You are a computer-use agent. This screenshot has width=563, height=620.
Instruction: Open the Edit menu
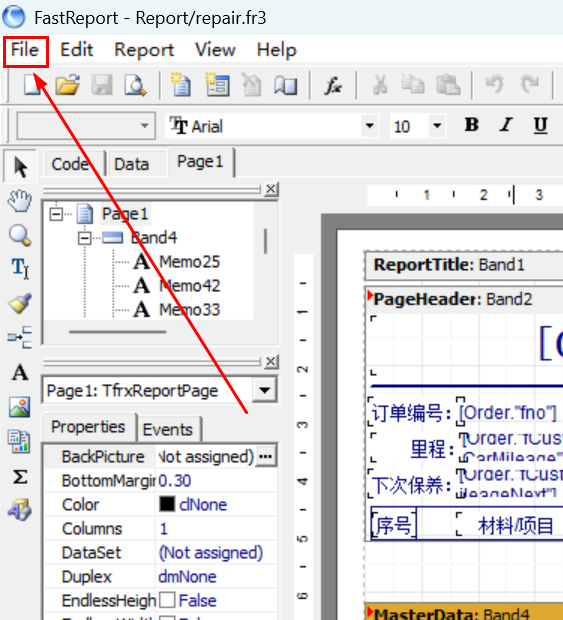pos(76,50)
